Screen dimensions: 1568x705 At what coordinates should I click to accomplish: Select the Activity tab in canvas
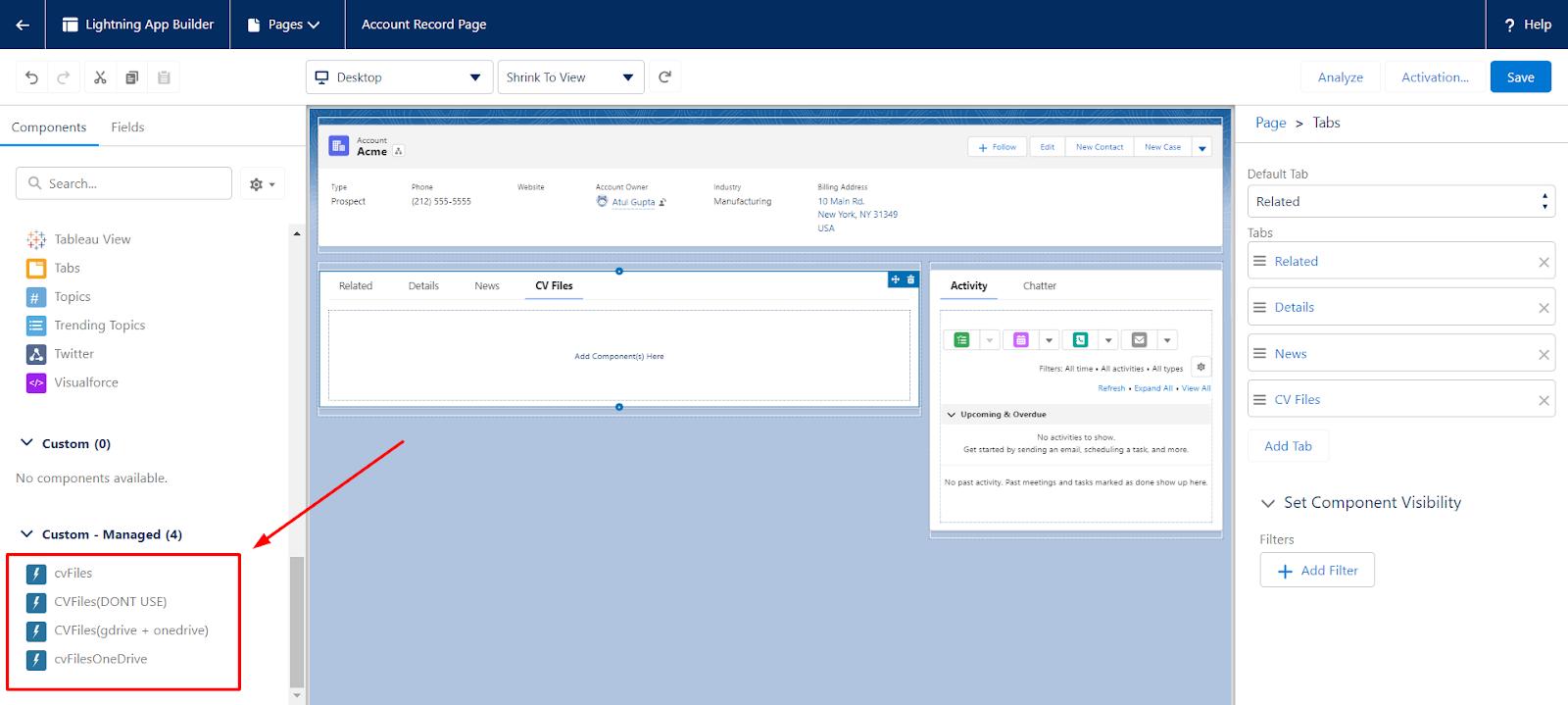969,286
